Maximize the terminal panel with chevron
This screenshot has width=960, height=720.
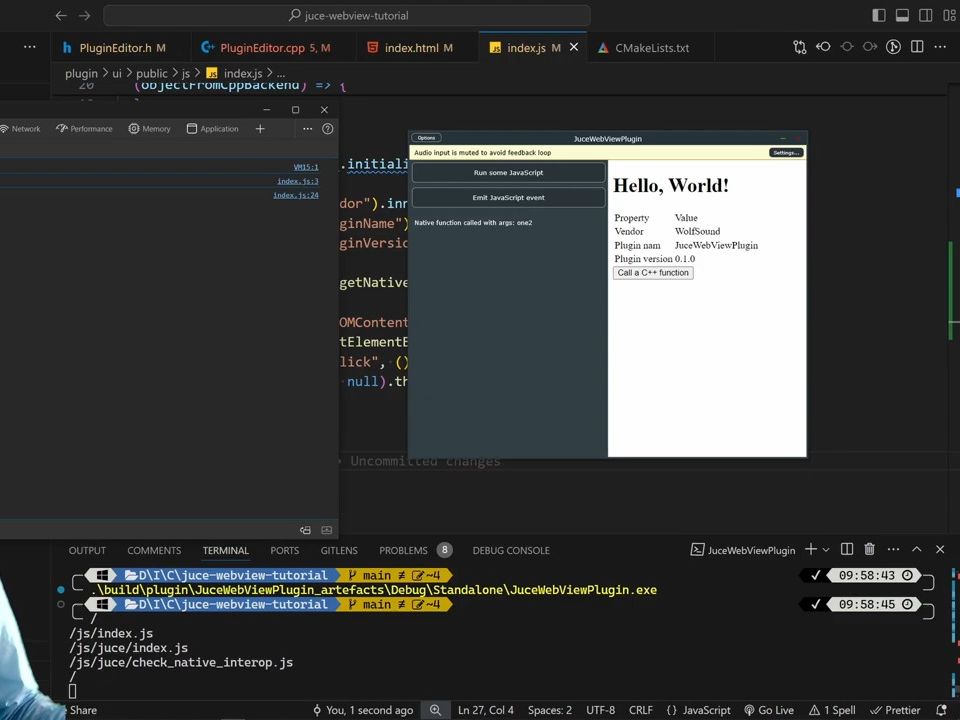coord(916,549)
